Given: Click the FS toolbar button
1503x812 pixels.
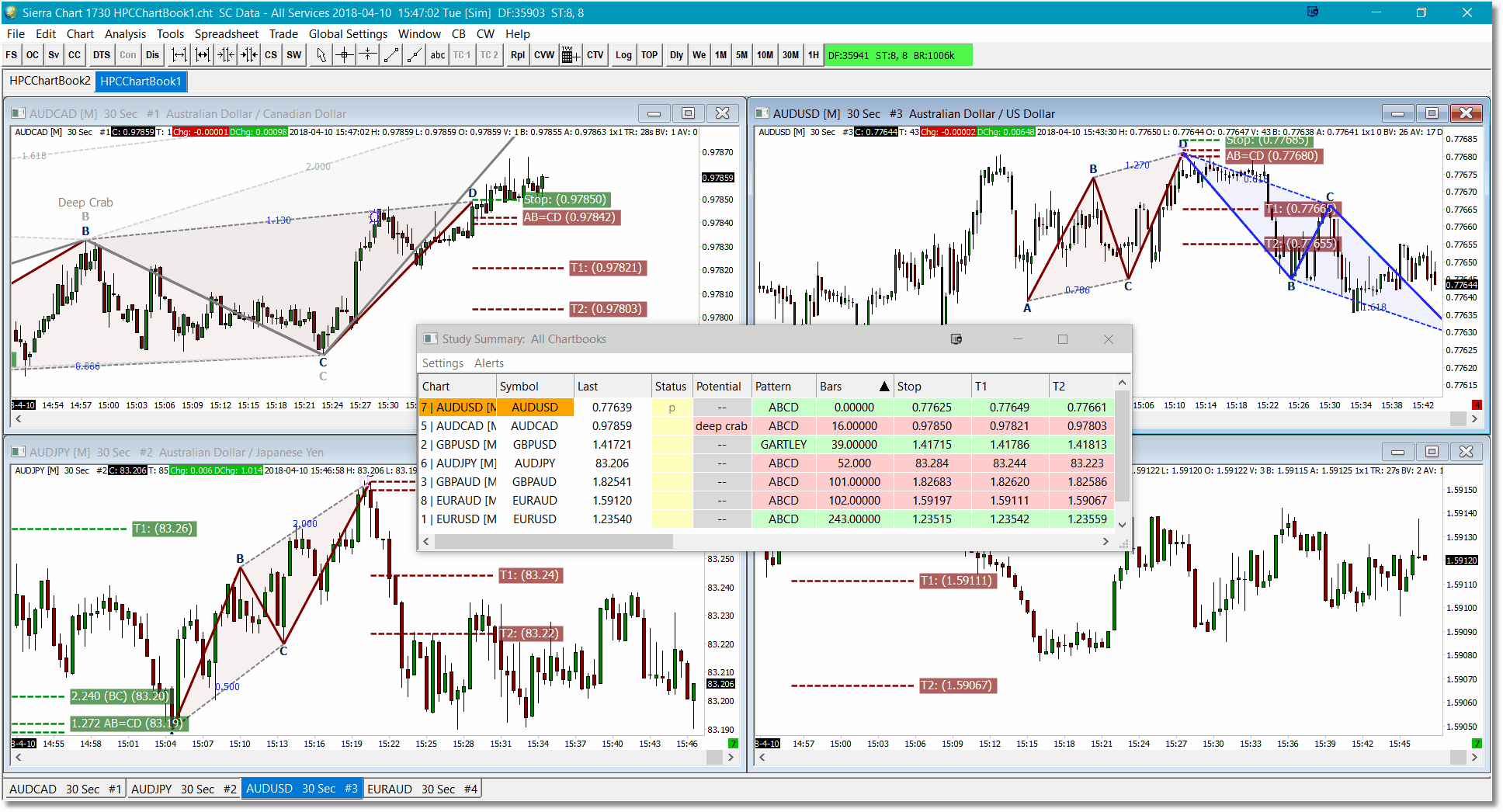Looking at the screenshot, I should [12, 55].
